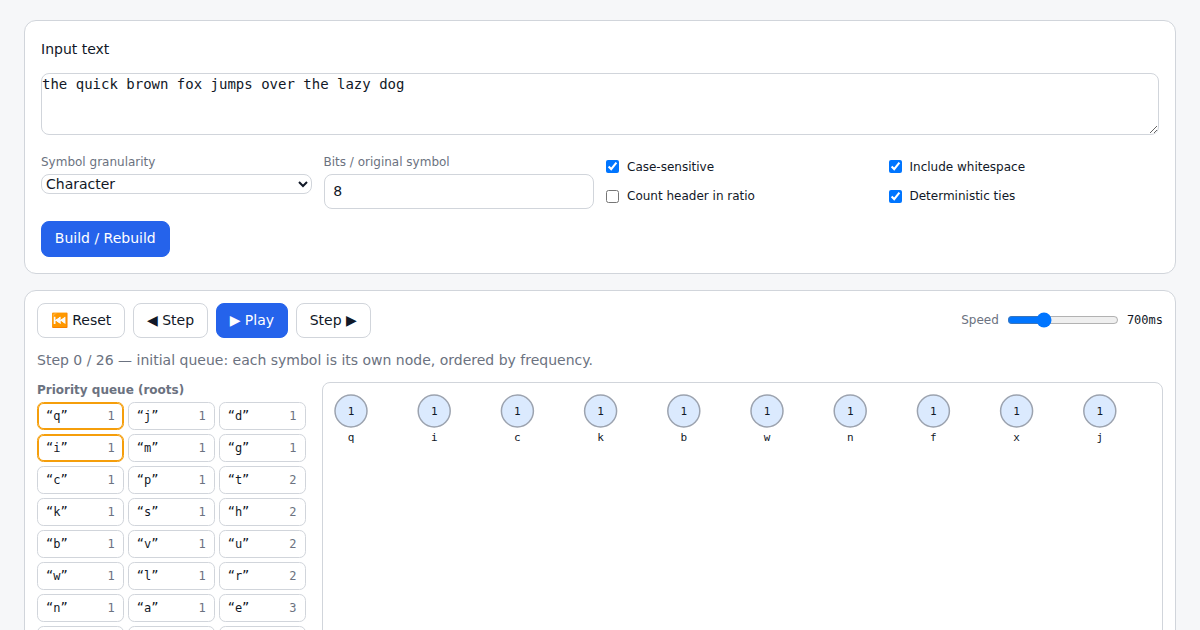Click queue entry "r" with count 2
This screenshot has width=1200, height=630.
click(262, 576)
